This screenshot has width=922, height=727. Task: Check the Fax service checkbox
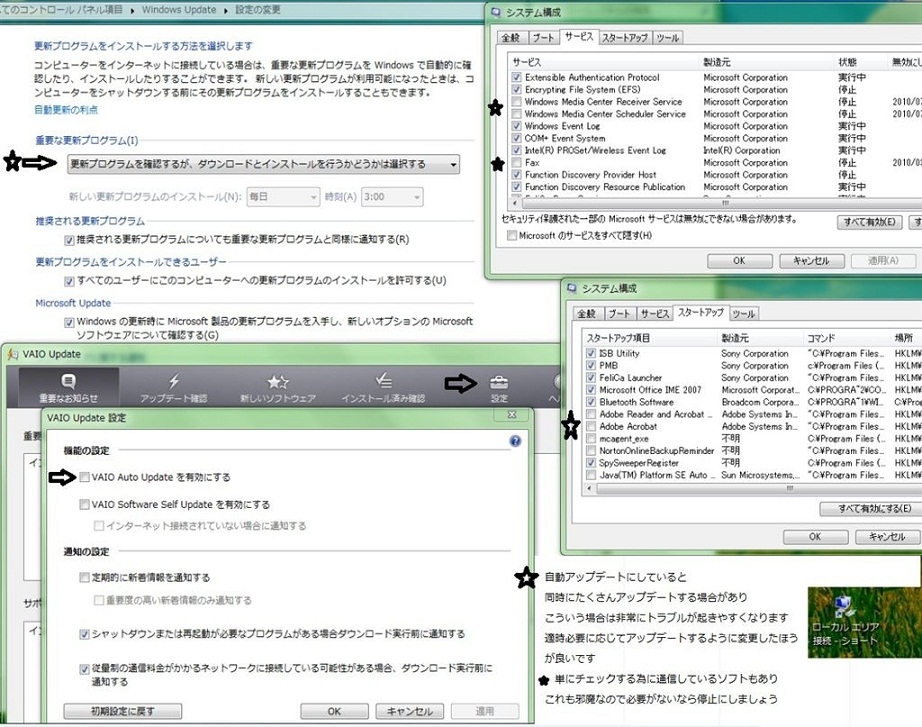click(x=516, y=163)
